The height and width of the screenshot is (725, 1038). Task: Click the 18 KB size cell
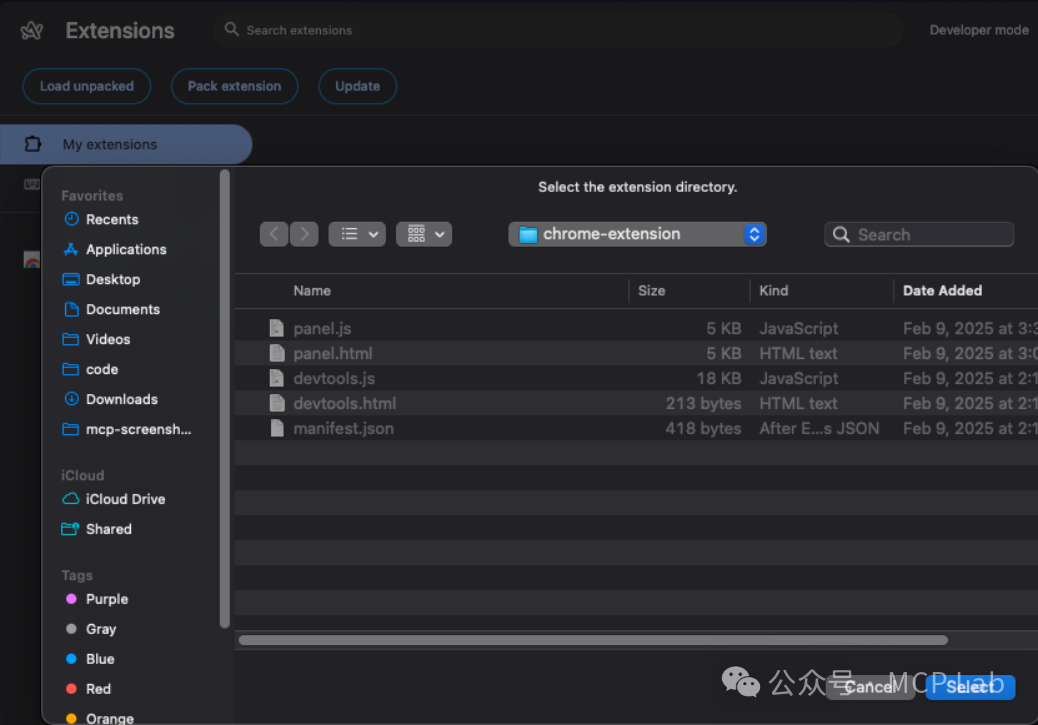click(x=718, y=379)
